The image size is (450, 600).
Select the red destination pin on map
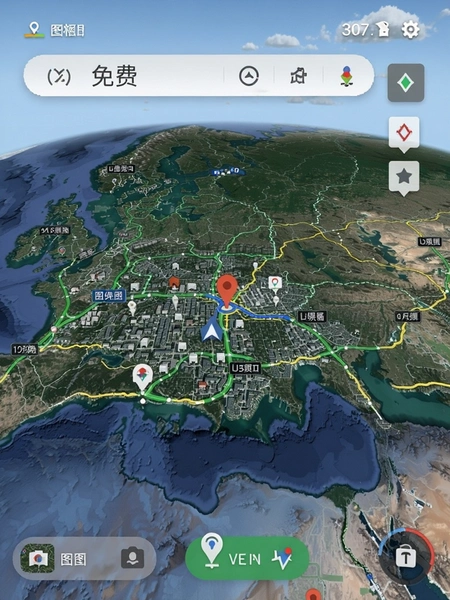click(227, 291)
